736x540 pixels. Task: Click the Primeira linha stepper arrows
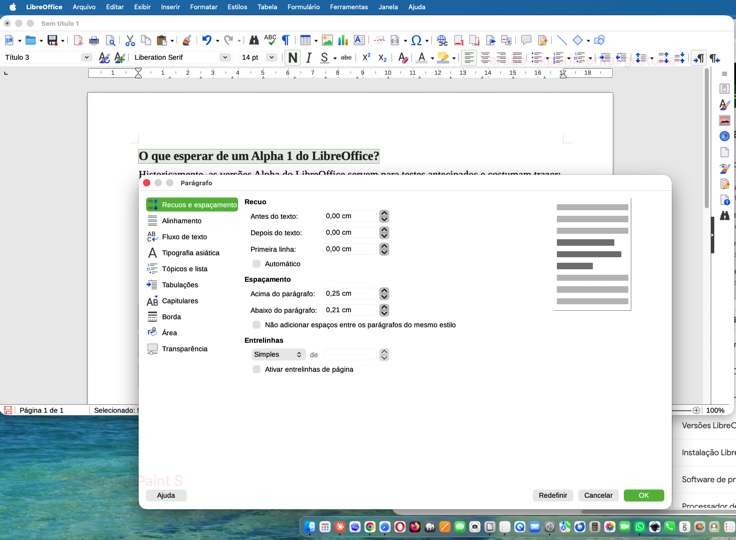[x=384, y=249]
